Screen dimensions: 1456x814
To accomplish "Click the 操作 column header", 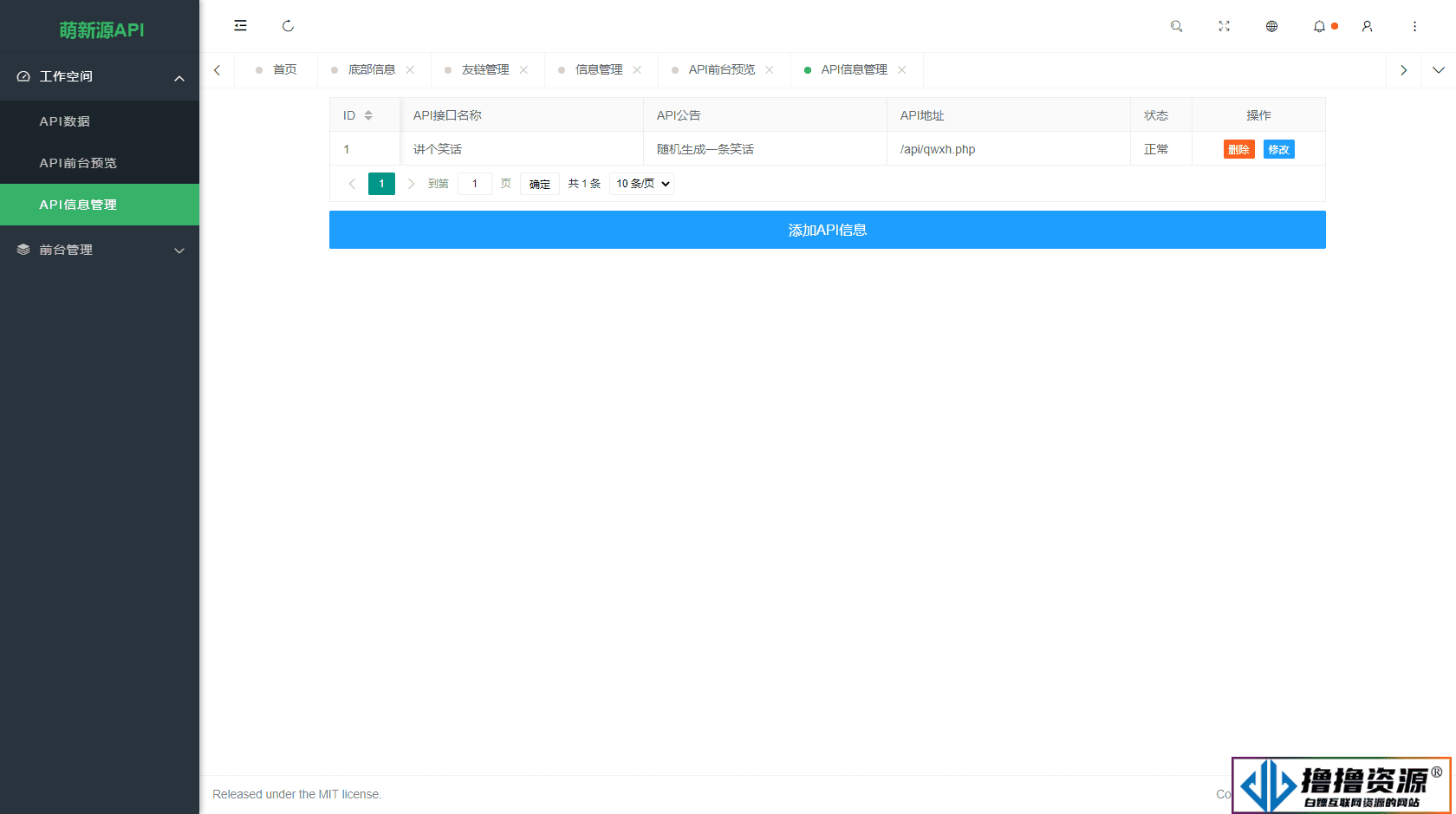I will [1258, 115].
